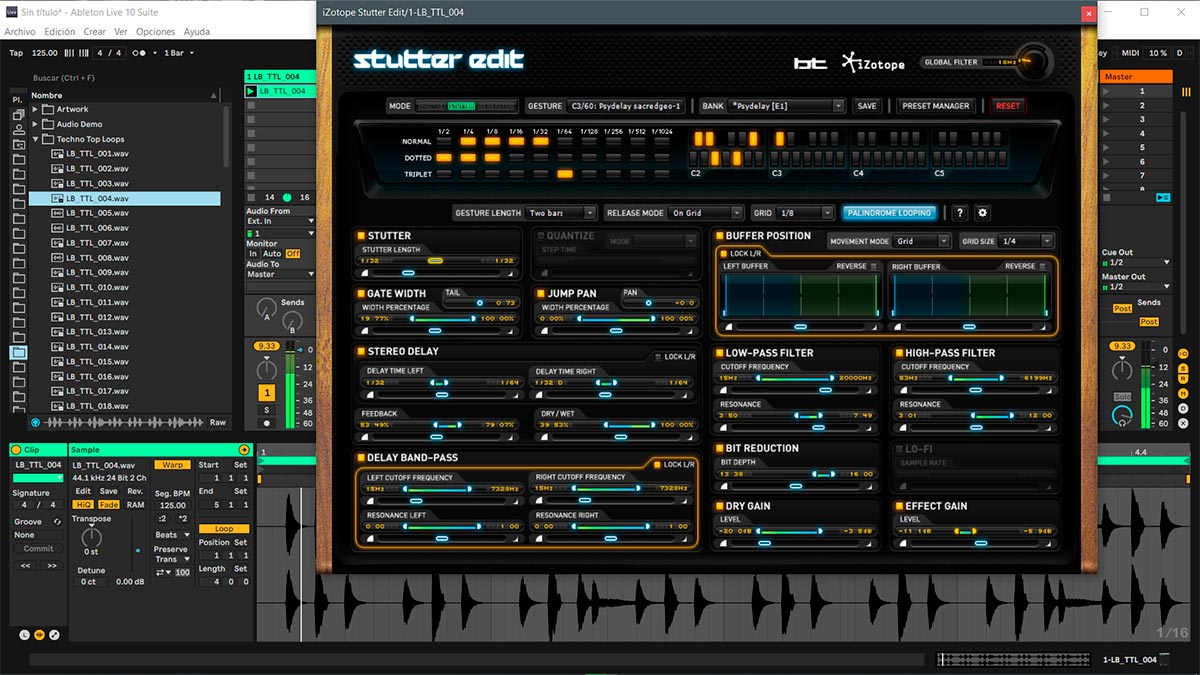
Task: Click the LB_TTL_005.wav file icon
Action: (x=58, y=213)
